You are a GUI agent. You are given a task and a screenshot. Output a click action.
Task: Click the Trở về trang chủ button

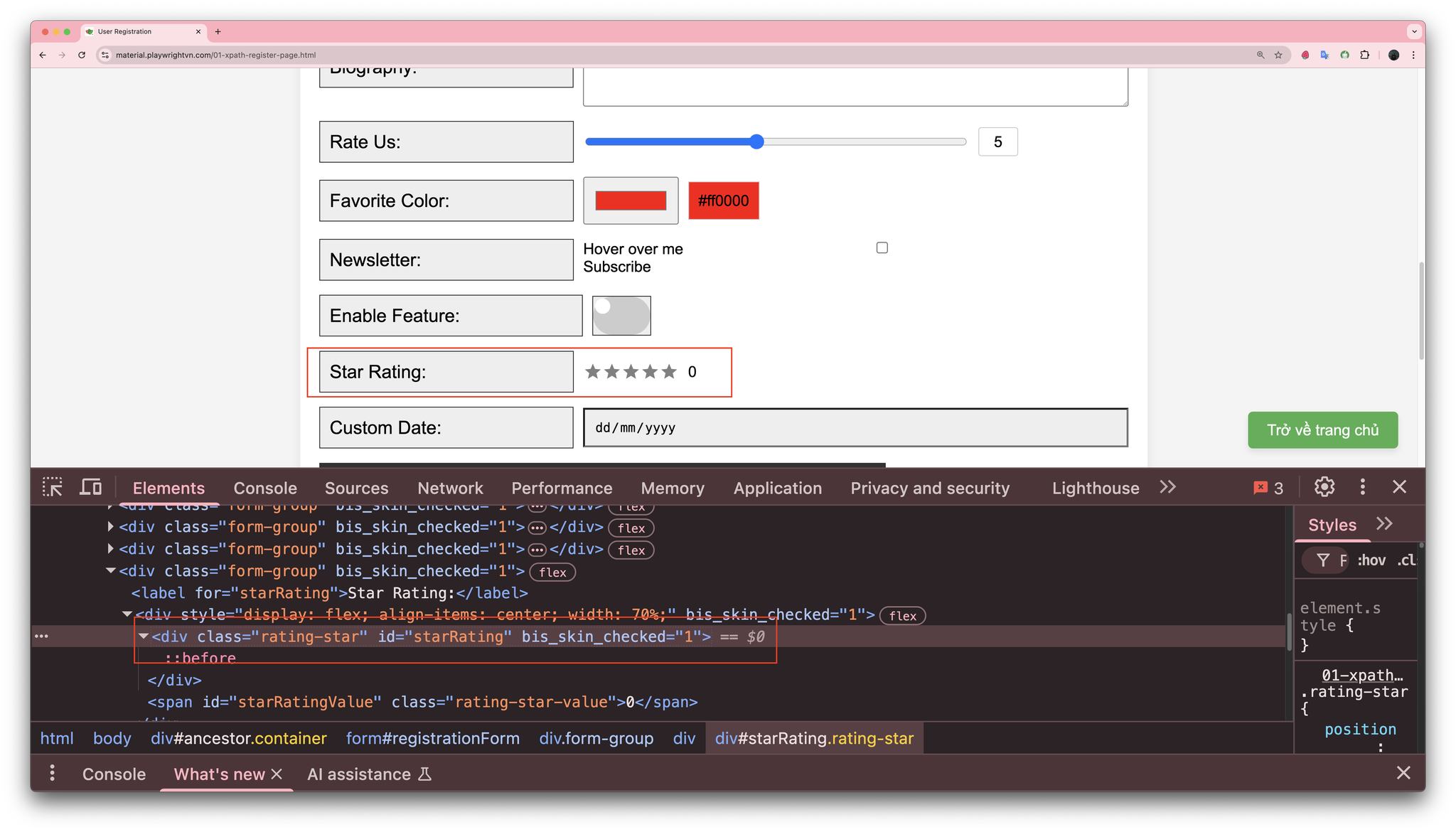(1322, 430)
